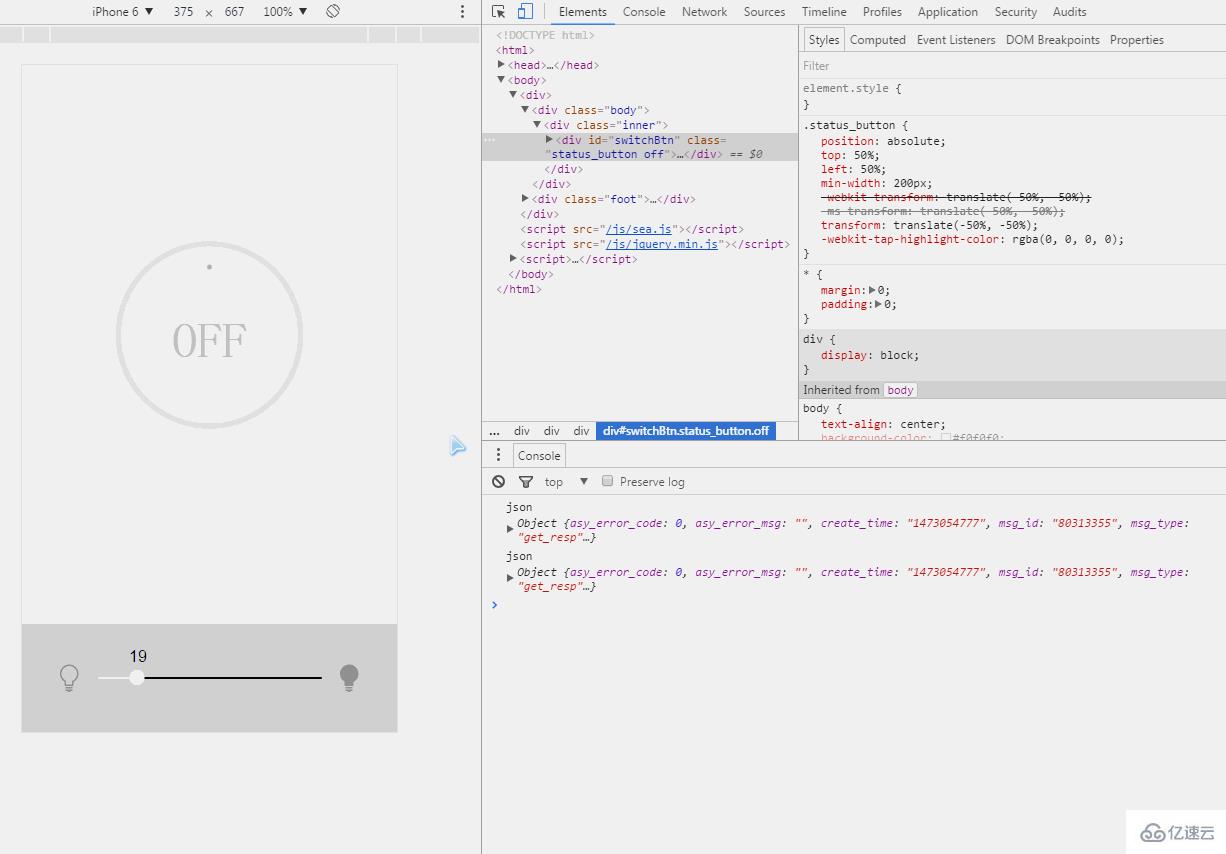1226x854 pixels.
Task: Expand the switchBtn div node
Action: tap(549, 139)
